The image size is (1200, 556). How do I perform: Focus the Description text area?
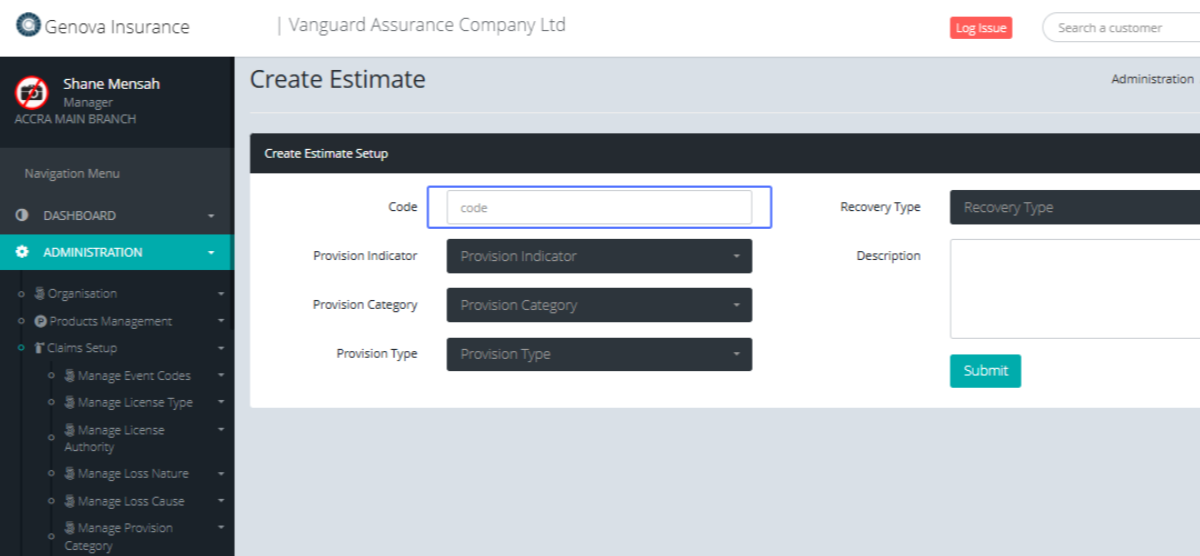(1074, 289)
